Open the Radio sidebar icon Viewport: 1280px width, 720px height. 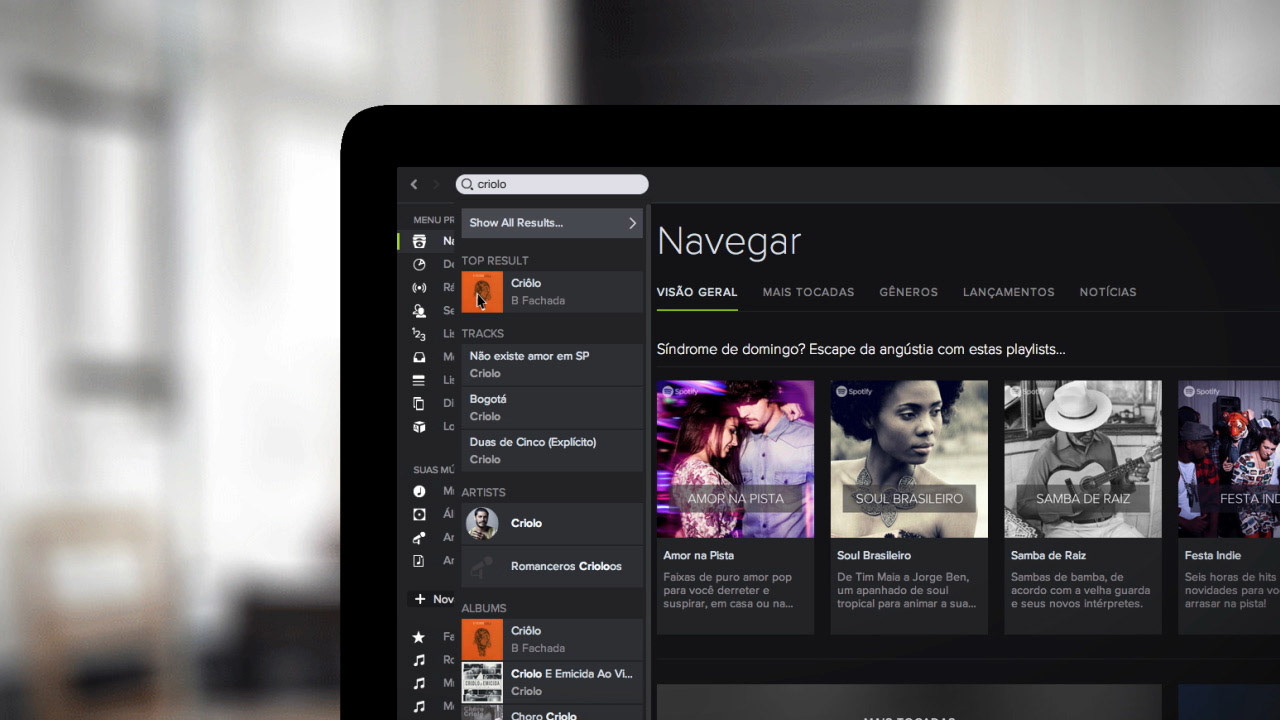[x=419, y=287]
